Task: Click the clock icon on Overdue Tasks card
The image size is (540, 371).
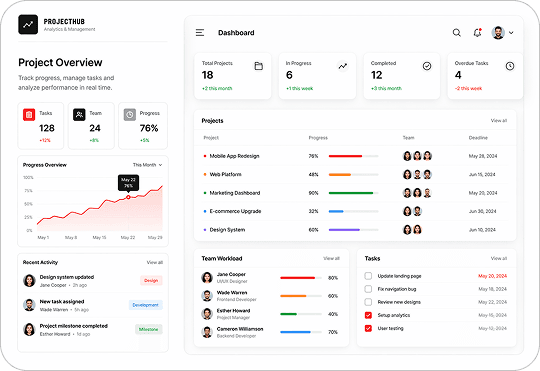Action: (510, 66)
